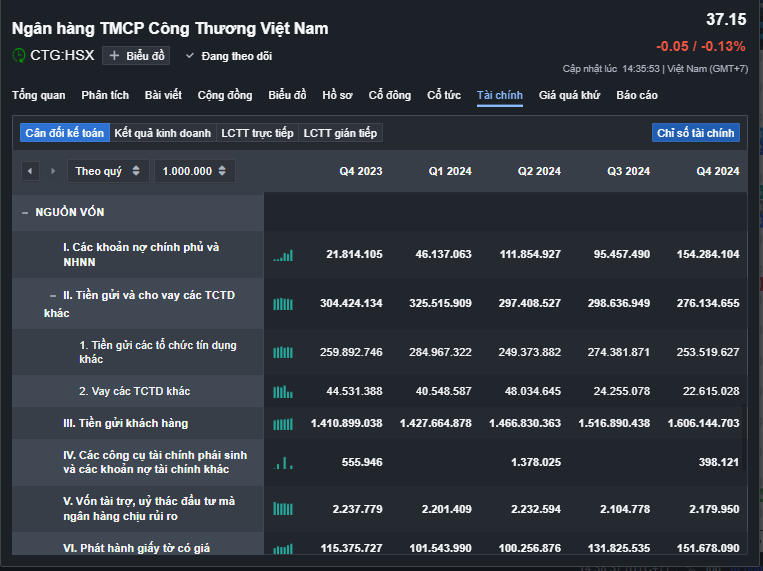
Task: Click the VI. Phát hành giấy tờ có giá label
Action: (x=136, y=548)
